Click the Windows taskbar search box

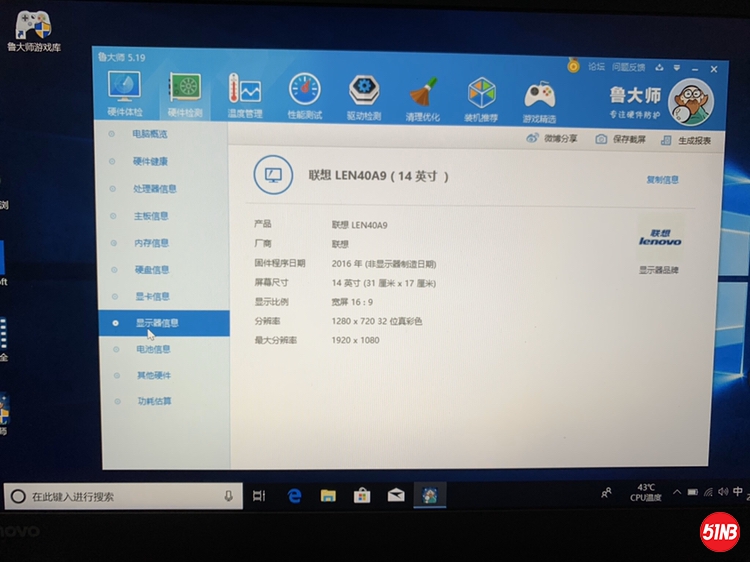122,496
